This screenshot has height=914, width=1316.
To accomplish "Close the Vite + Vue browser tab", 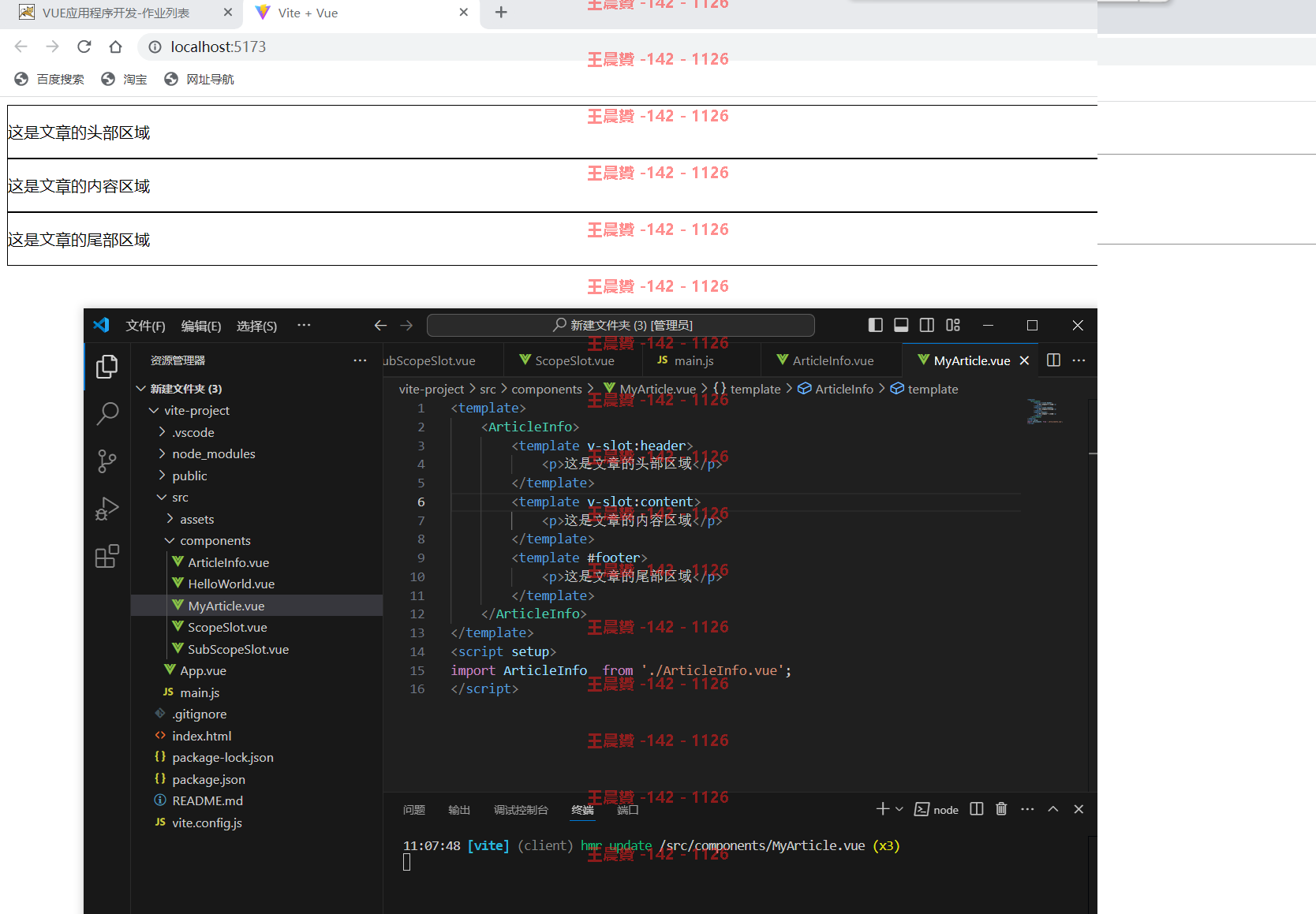I will tap(464, 13).
